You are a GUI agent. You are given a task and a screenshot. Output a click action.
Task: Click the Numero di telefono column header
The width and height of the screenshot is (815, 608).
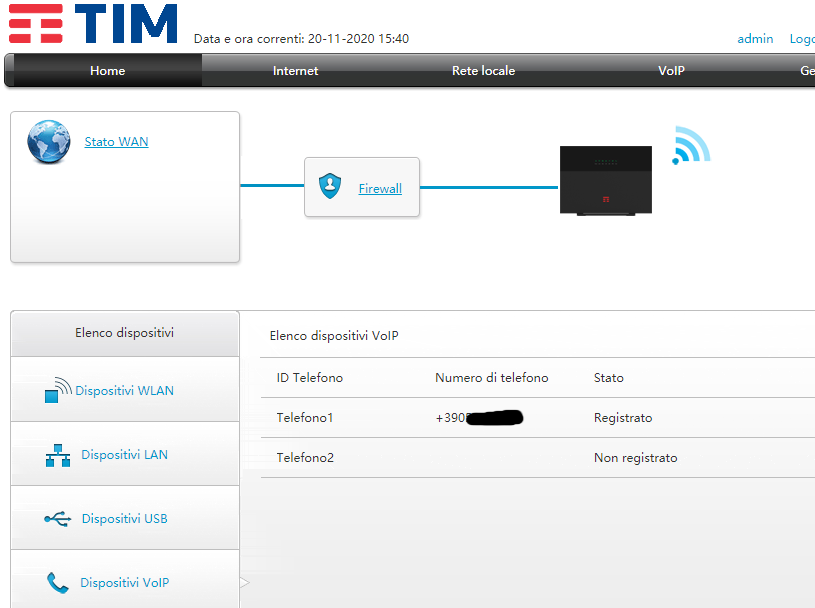pos(492,378)
